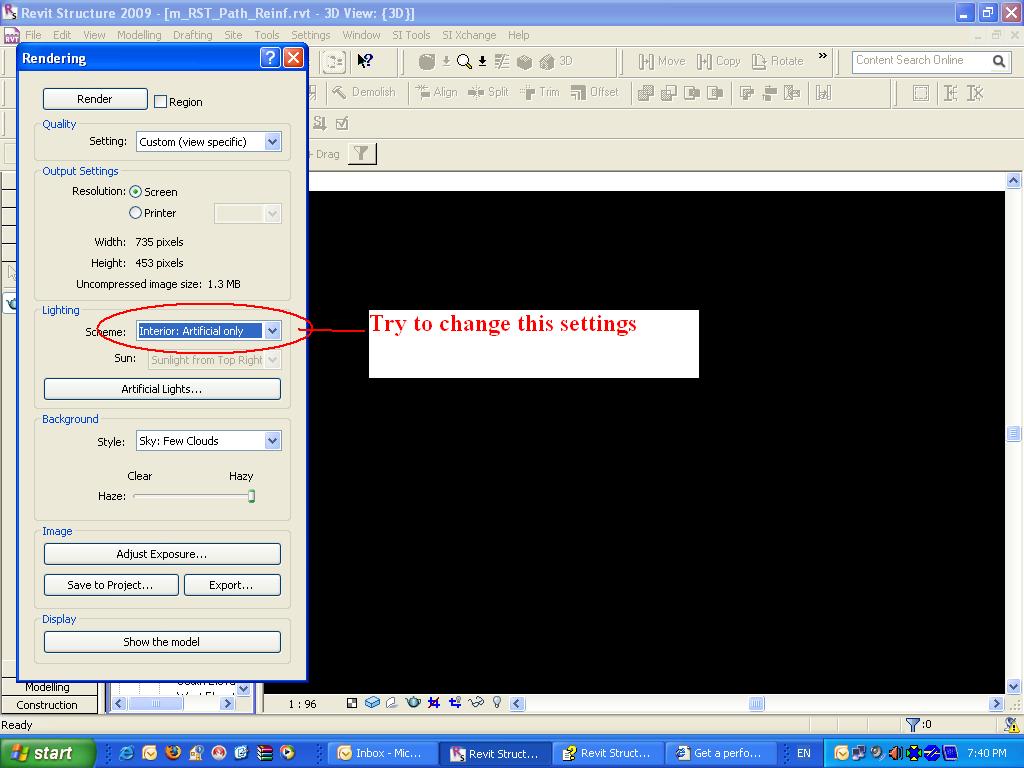Open the Quality Setting dropdown

pos(272,142)
